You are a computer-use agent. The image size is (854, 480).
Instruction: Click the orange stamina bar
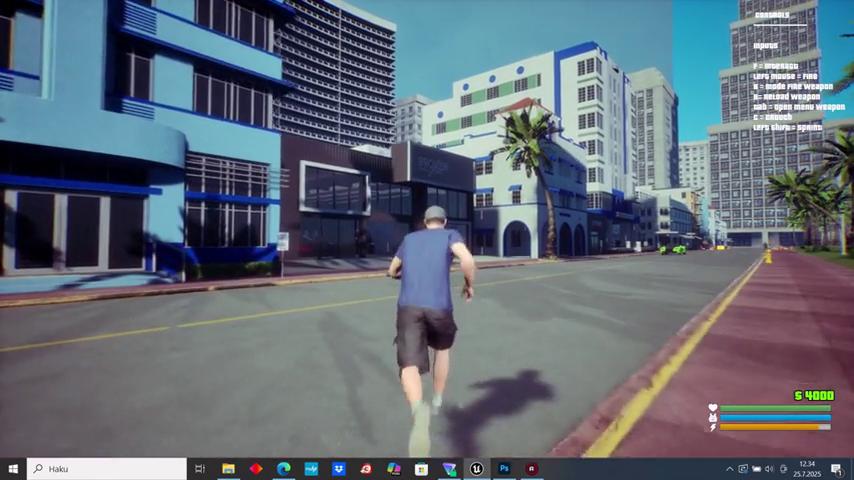pyautogui.click(x=775, y=428)
